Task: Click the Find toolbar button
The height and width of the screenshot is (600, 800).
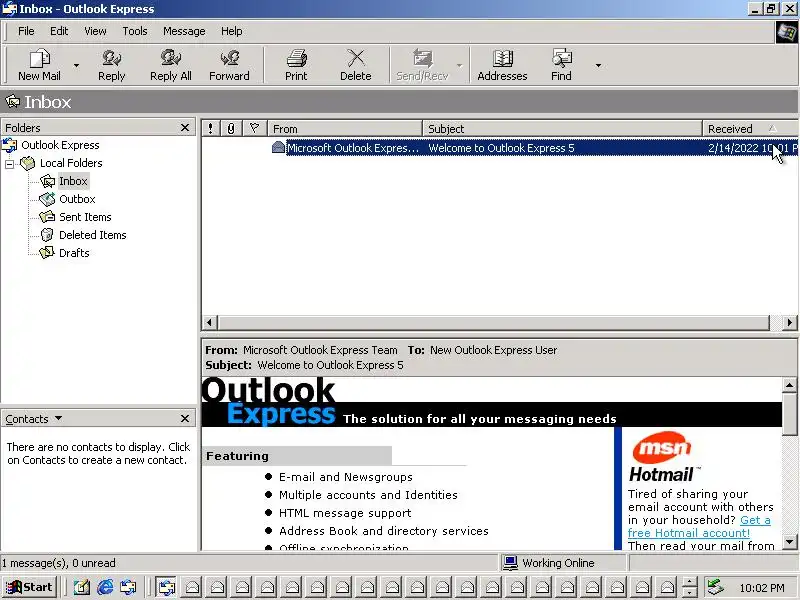Action: tap(561, 65)
